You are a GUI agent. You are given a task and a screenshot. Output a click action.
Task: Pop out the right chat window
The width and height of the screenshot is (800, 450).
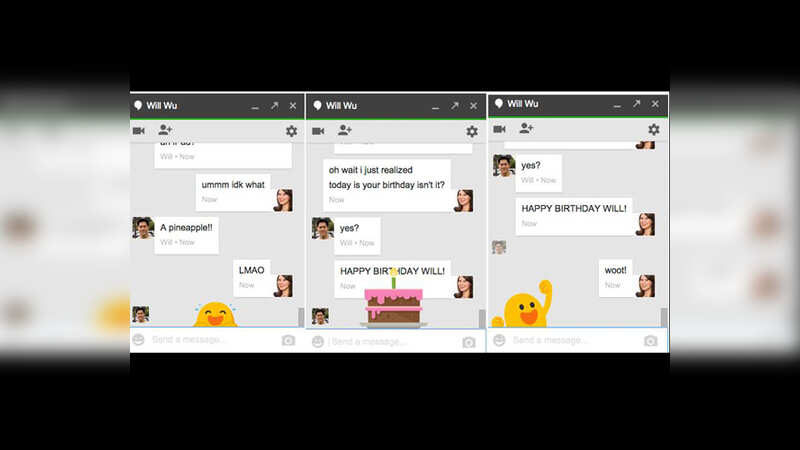click(636, 104)
